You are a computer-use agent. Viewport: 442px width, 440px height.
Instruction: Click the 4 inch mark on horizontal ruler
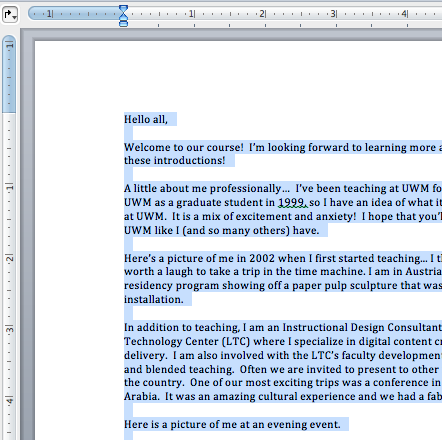tap(404, 14)
